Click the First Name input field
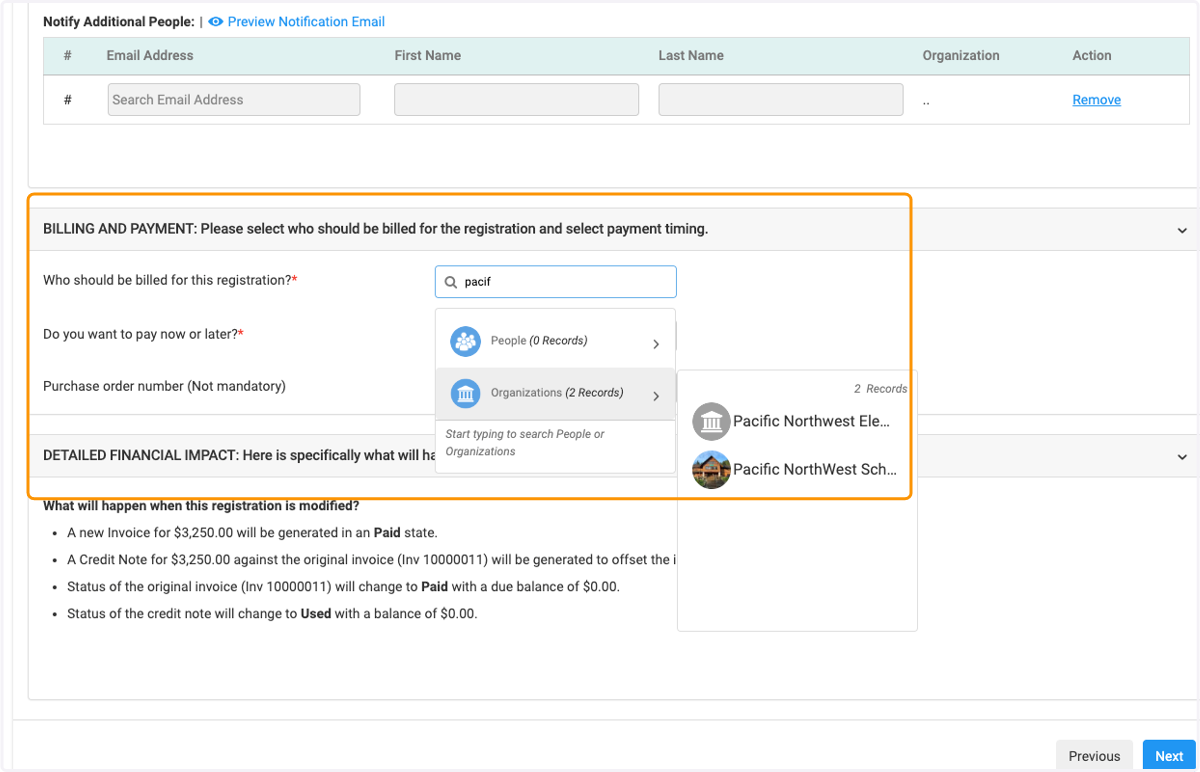1200x772 pixels. tap(516, 100)
